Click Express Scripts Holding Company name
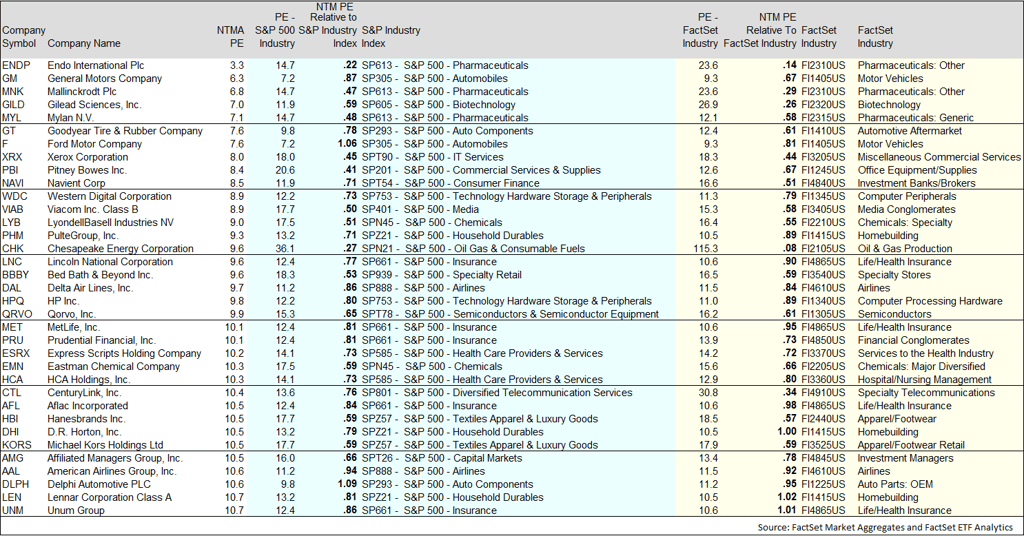The image size is (1024, 536). (x=124, y=353)
